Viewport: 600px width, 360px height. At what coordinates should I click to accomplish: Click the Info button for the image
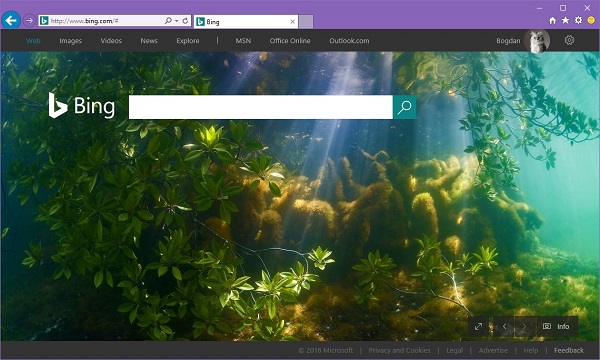click(557, 326)
